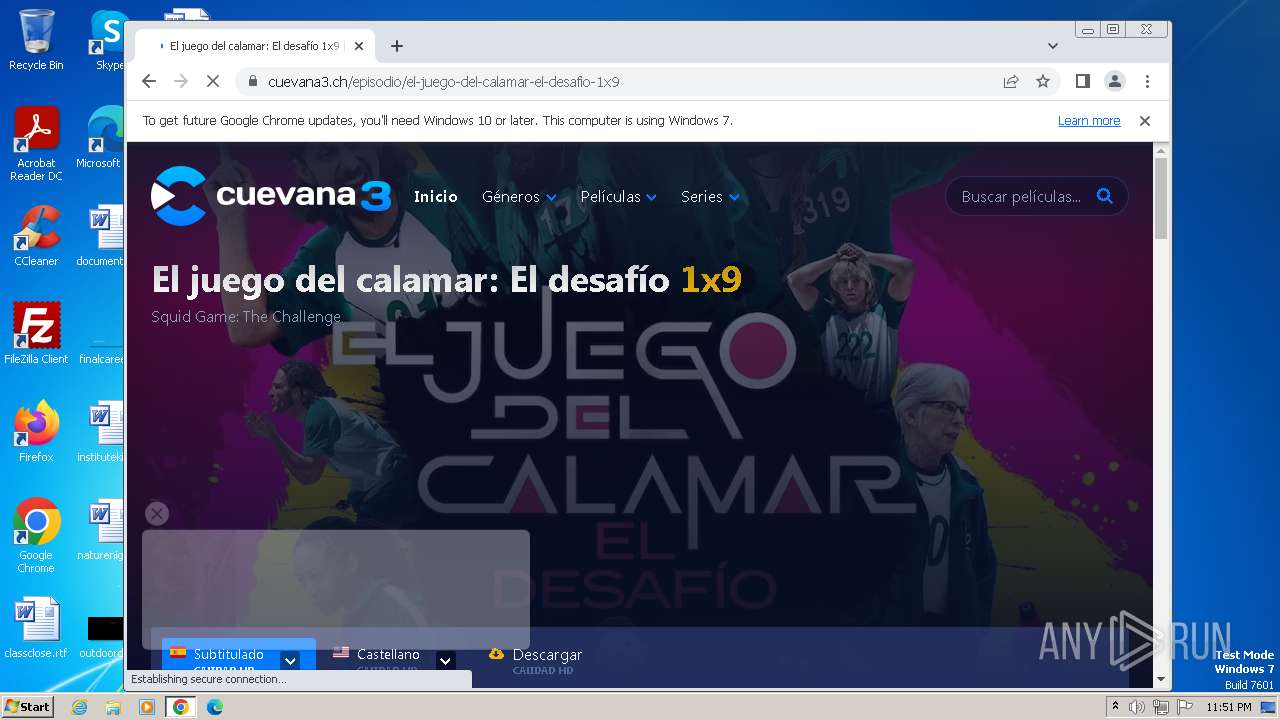The height and width of the screenshot is (720, 1280).
Task: Expand the Géneros dropdown
Action: coord(519,197)
